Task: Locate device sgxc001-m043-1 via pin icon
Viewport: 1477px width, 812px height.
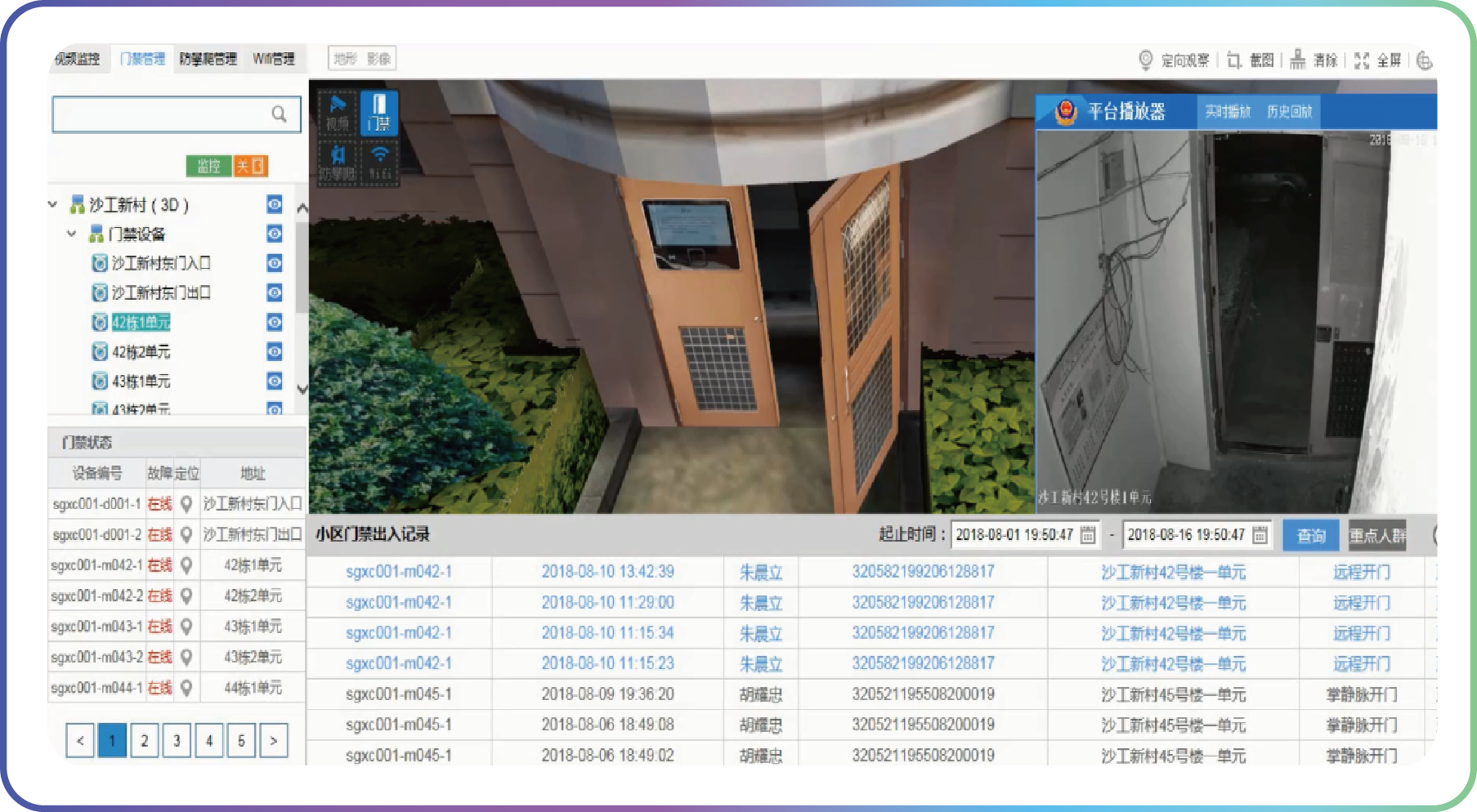Action: pyautogui.click(x=186, y=627)
